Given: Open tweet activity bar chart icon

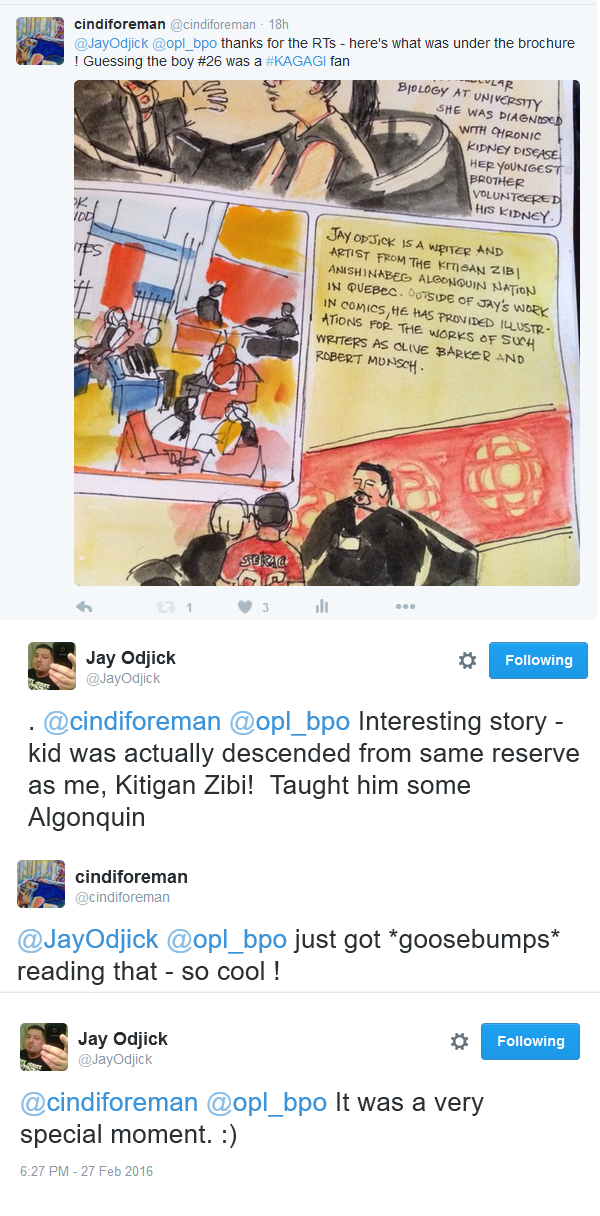Looking at the screenshot, I should pos(322,606).
